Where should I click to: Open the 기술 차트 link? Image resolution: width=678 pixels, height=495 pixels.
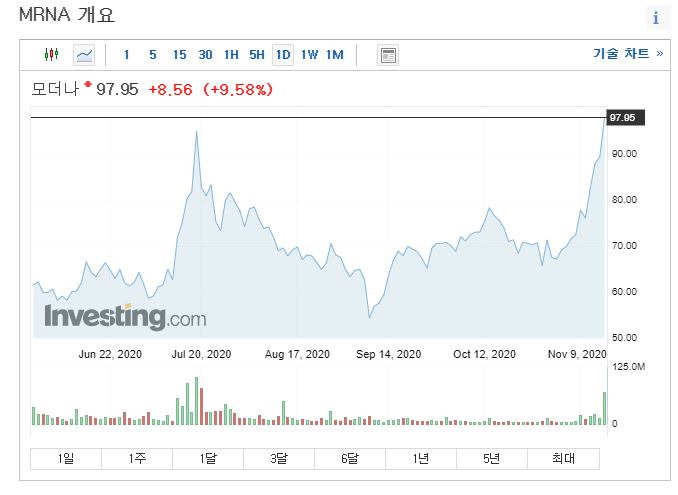click(628, 54)
